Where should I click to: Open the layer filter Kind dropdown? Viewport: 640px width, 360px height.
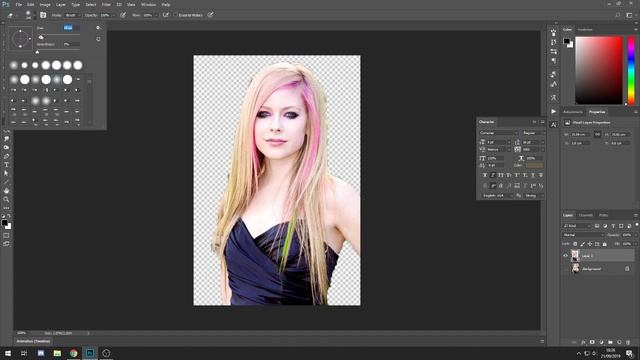[577, 226]
